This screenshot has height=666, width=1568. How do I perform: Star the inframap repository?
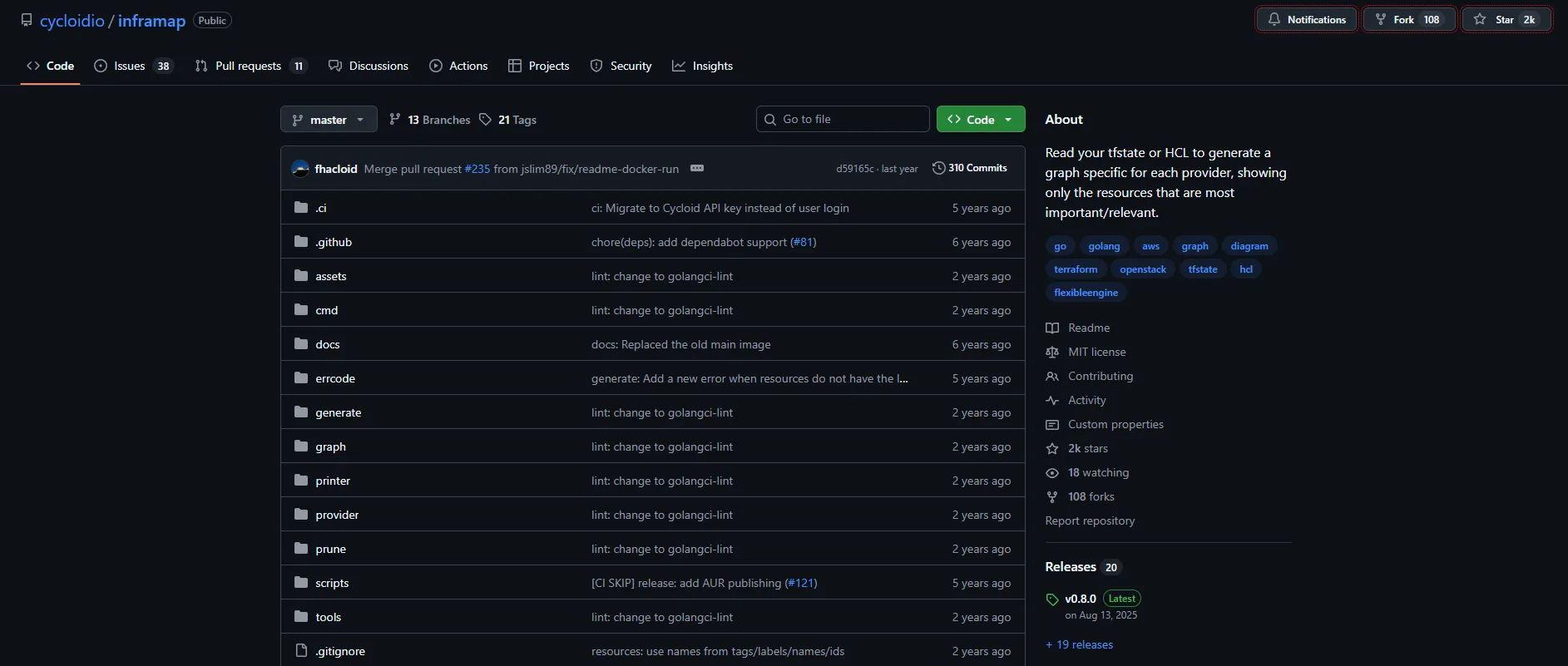click(x=1506, y=20)
